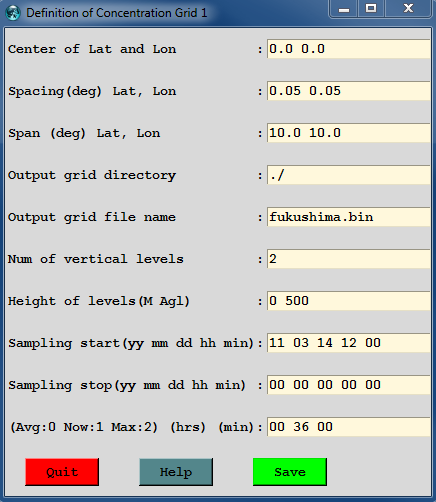Viewport: 436px width, 502px height.
Task: Minimize the Concentration Grid window
Action: (x=344, y=8)
